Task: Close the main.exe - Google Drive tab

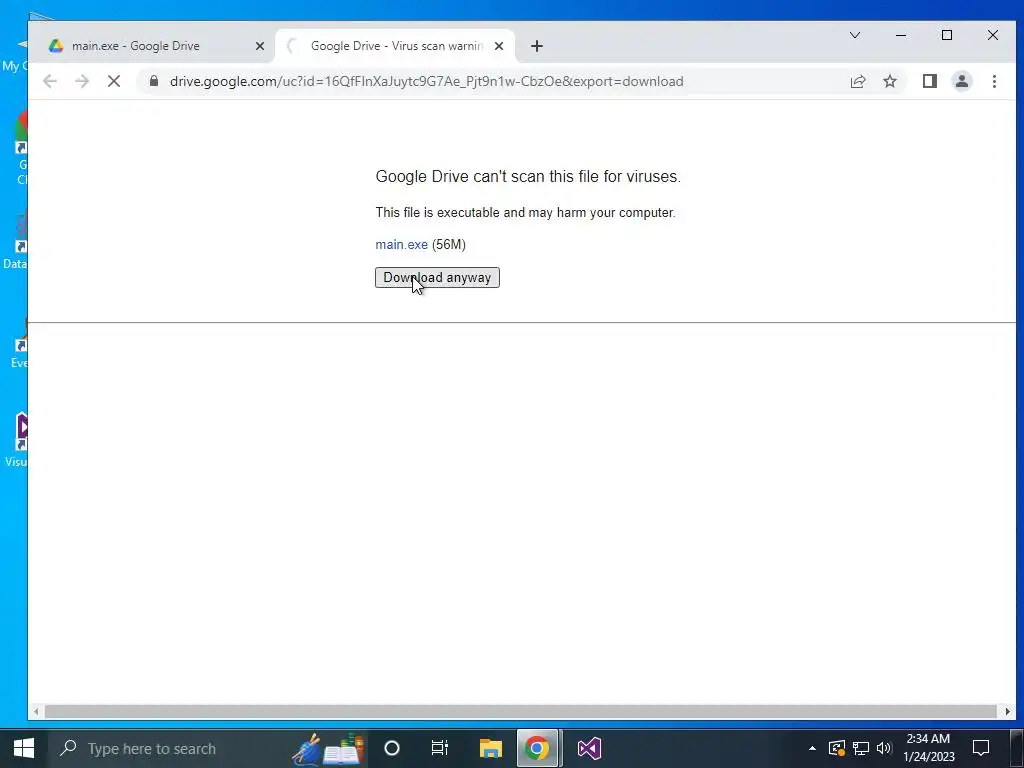Action: 259,46
